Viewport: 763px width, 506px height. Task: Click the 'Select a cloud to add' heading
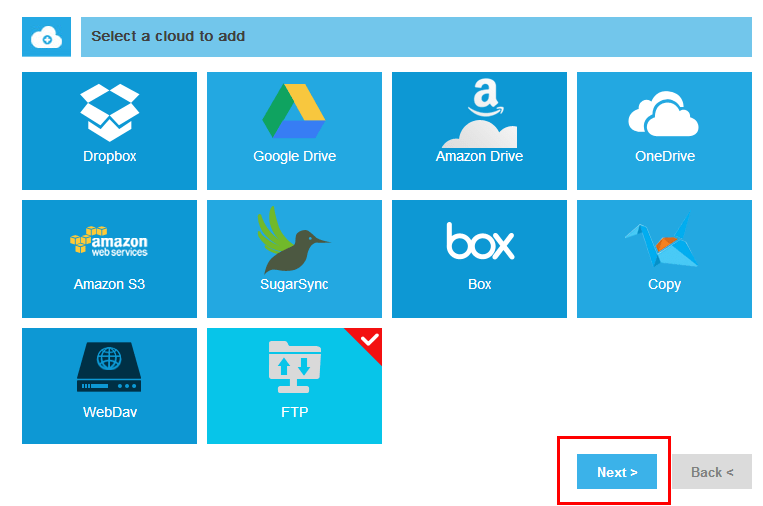[x=168, y=36]
